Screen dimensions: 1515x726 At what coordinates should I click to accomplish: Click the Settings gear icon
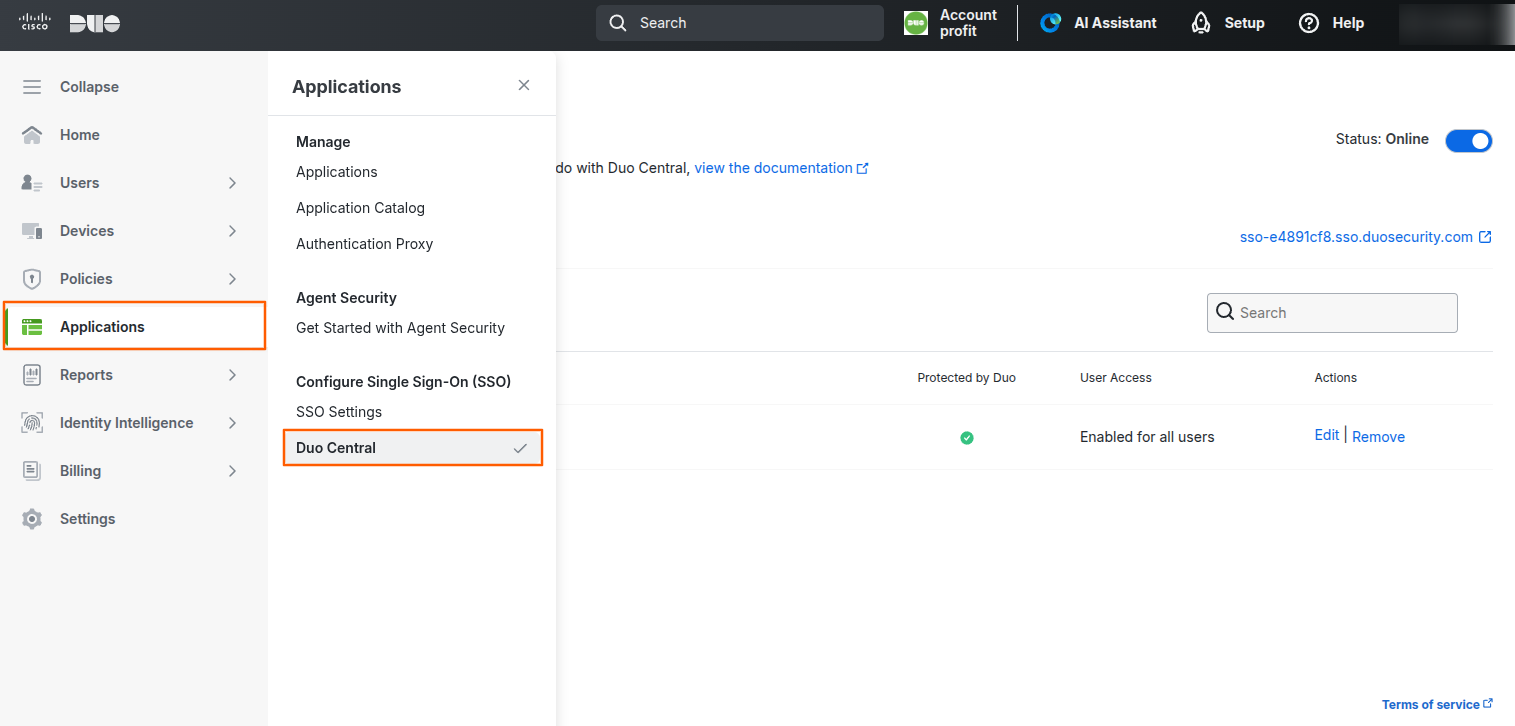32,519
